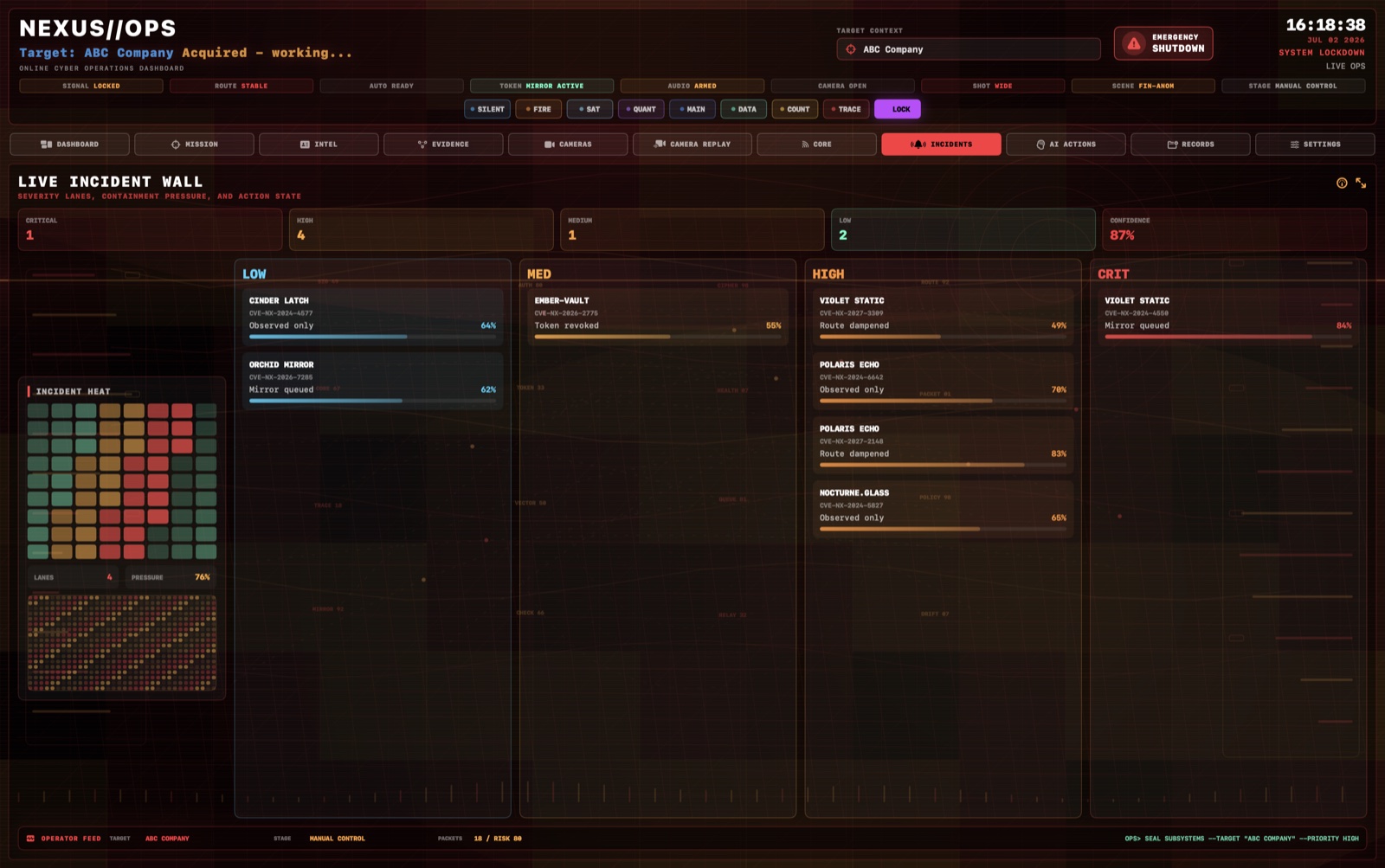Click 'PACKETS 18 / RISK 80' in bottom bar

tap(480, 839)
